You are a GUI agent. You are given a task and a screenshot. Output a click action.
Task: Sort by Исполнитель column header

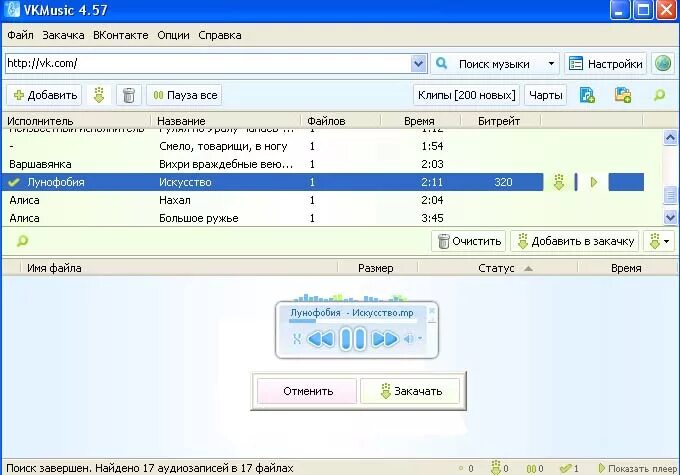click(x=77, y=121)
